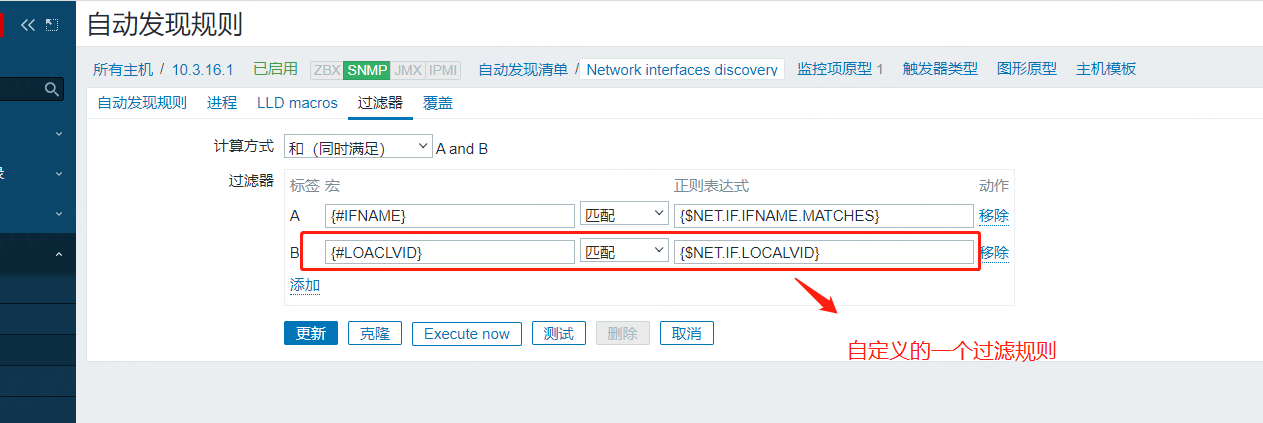This screenshot has width=1263, height=423.
Task: Click 移除 link for filter A
Action: click(x=993, y=215)
